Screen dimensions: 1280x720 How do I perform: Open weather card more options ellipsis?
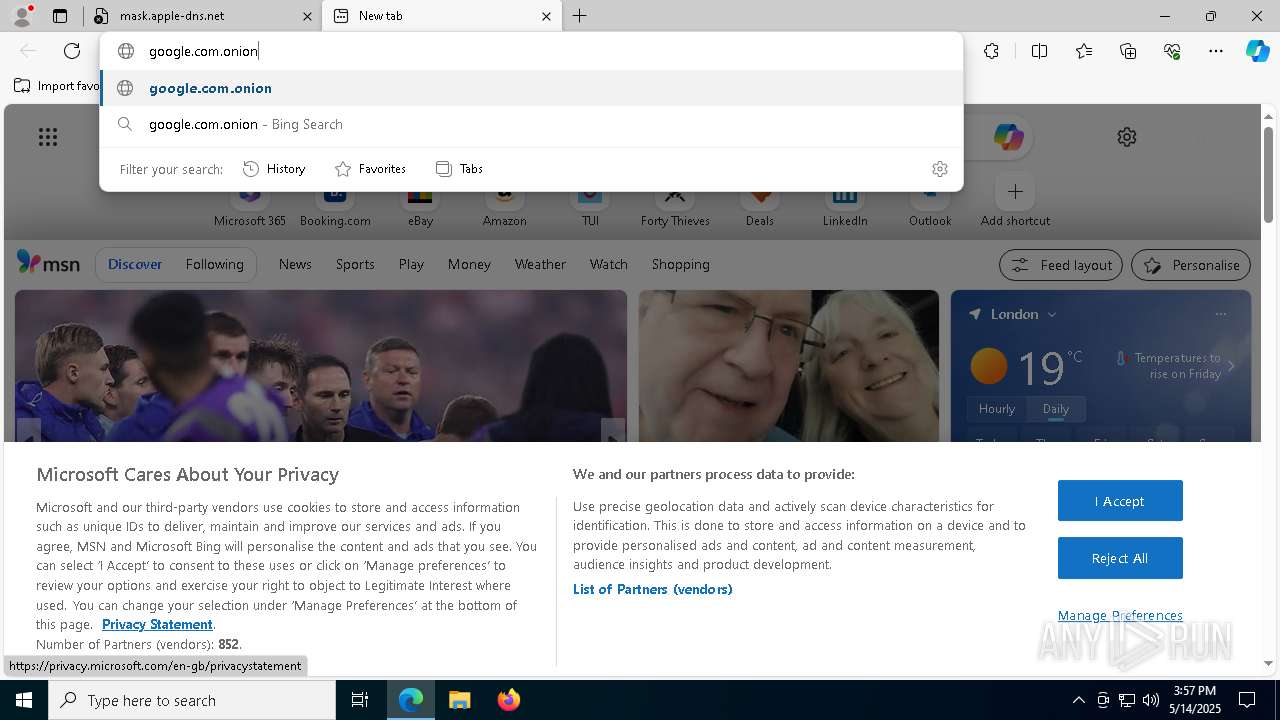[x=1220, y=314]
